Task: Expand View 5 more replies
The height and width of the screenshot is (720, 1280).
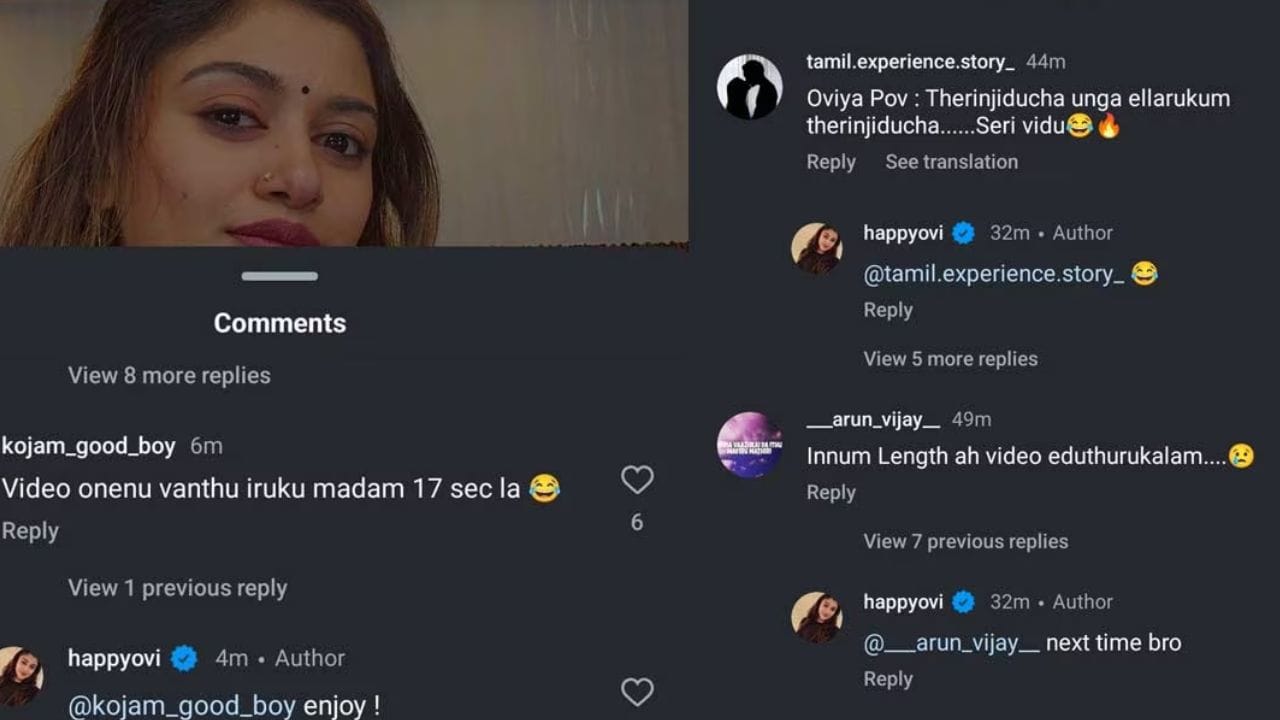Action: (x=950, y=359)
